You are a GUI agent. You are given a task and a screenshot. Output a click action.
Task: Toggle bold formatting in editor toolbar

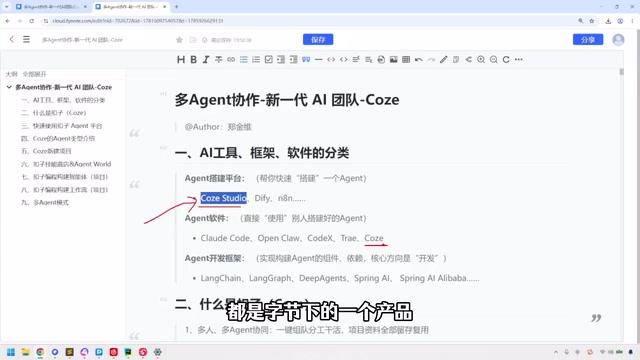193,60
